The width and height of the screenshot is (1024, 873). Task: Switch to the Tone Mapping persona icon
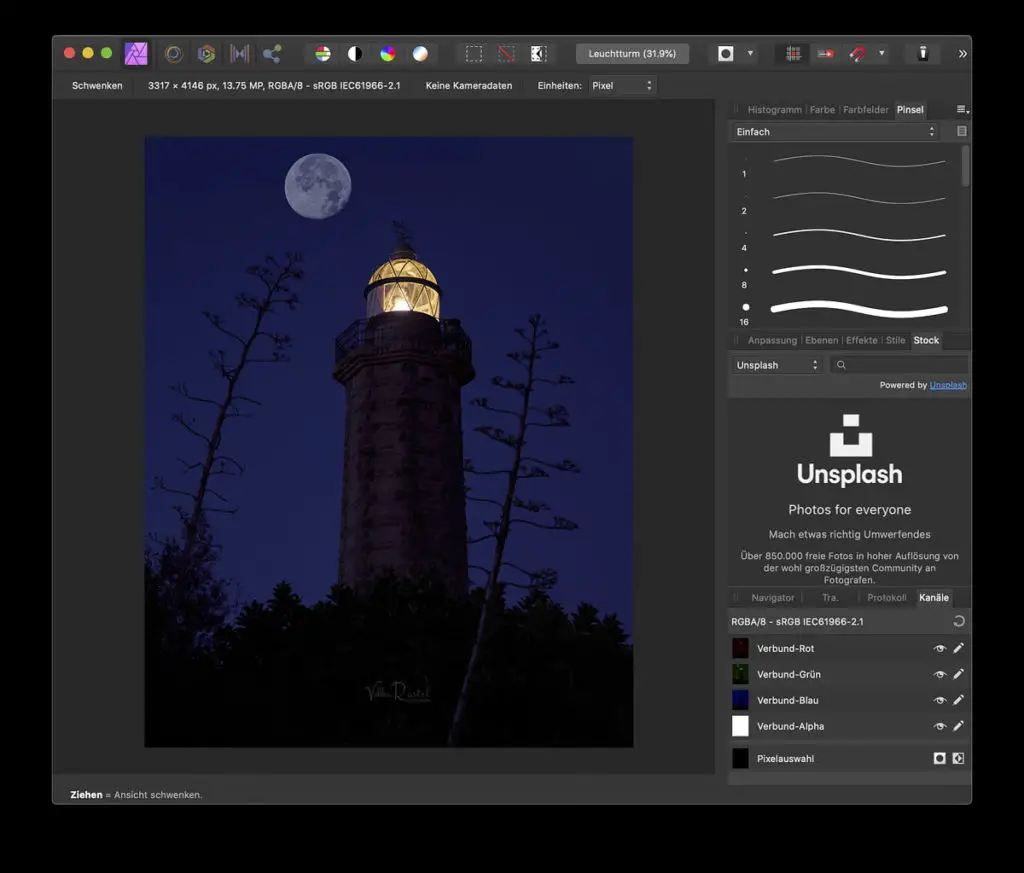pyautogui.click(x=240, y=54)
